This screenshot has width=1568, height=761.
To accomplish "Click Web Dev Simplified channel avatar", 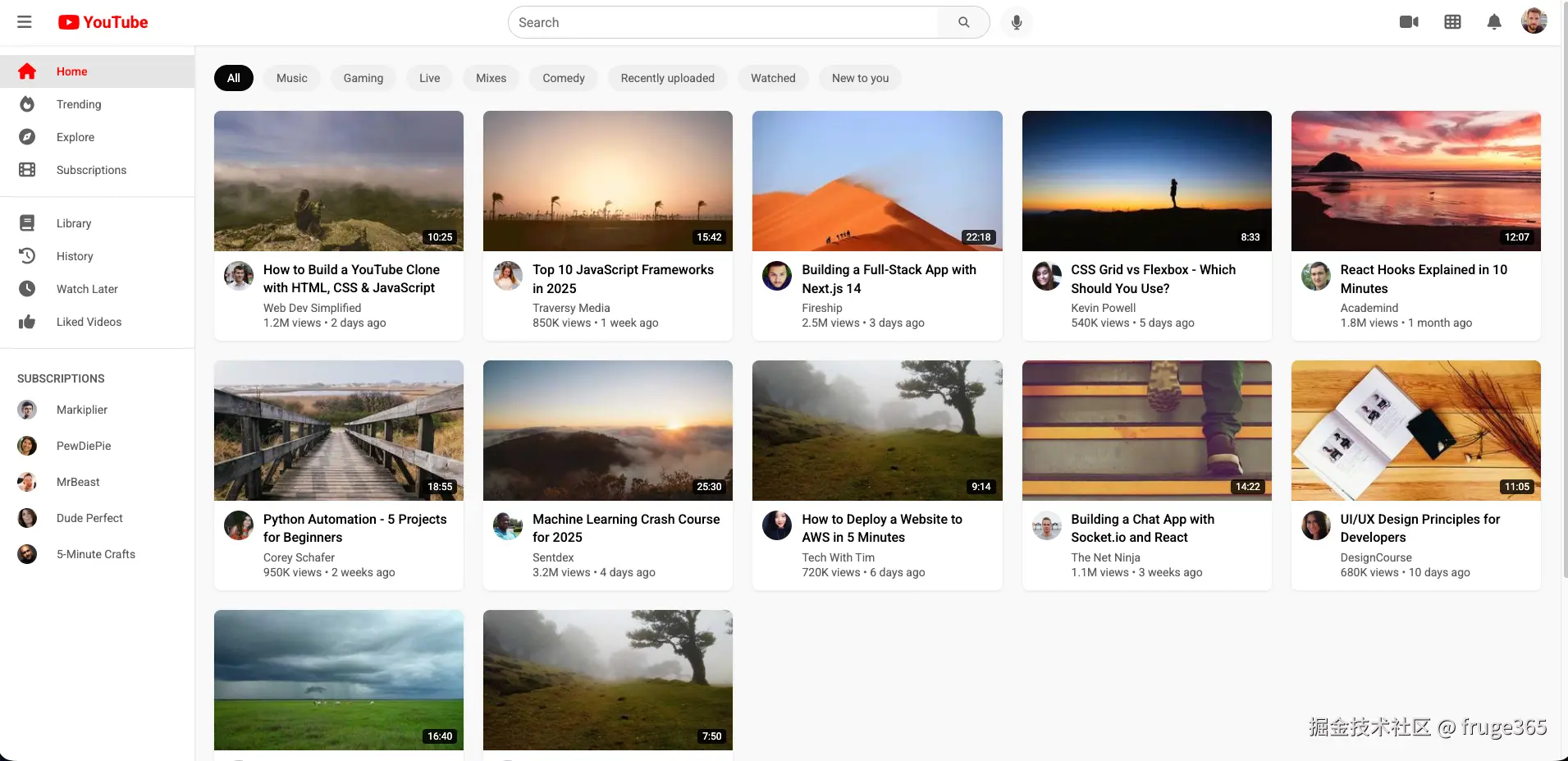I will pos(239,276).
